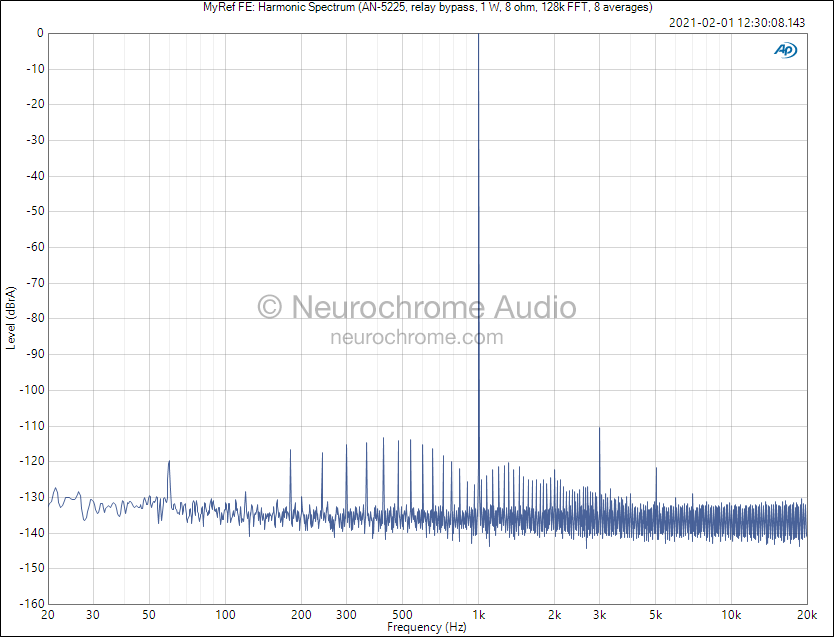Click the 30 label on frequency axis
Image resolution: width=834 pixels, height=637 pixels.
click(x=93, y=615)
